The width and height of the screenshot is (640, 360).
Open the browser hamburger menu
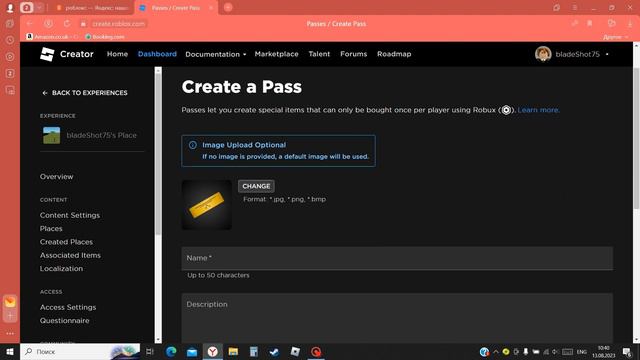coord(575,8)
